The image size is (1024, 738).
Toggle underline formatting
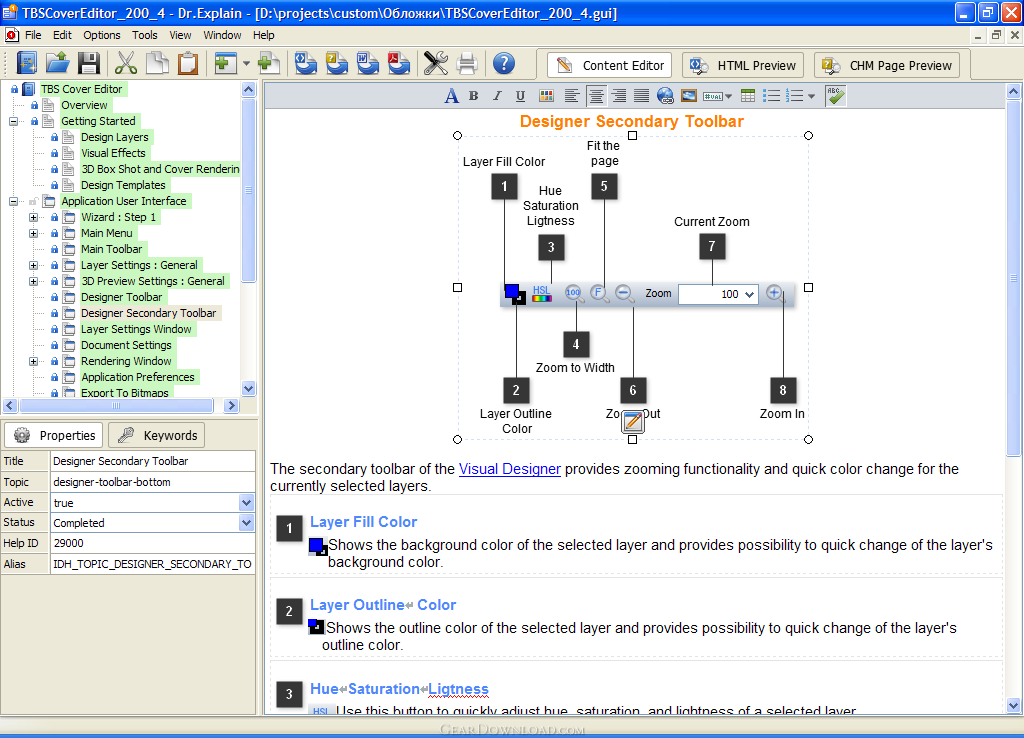[520, 96]
